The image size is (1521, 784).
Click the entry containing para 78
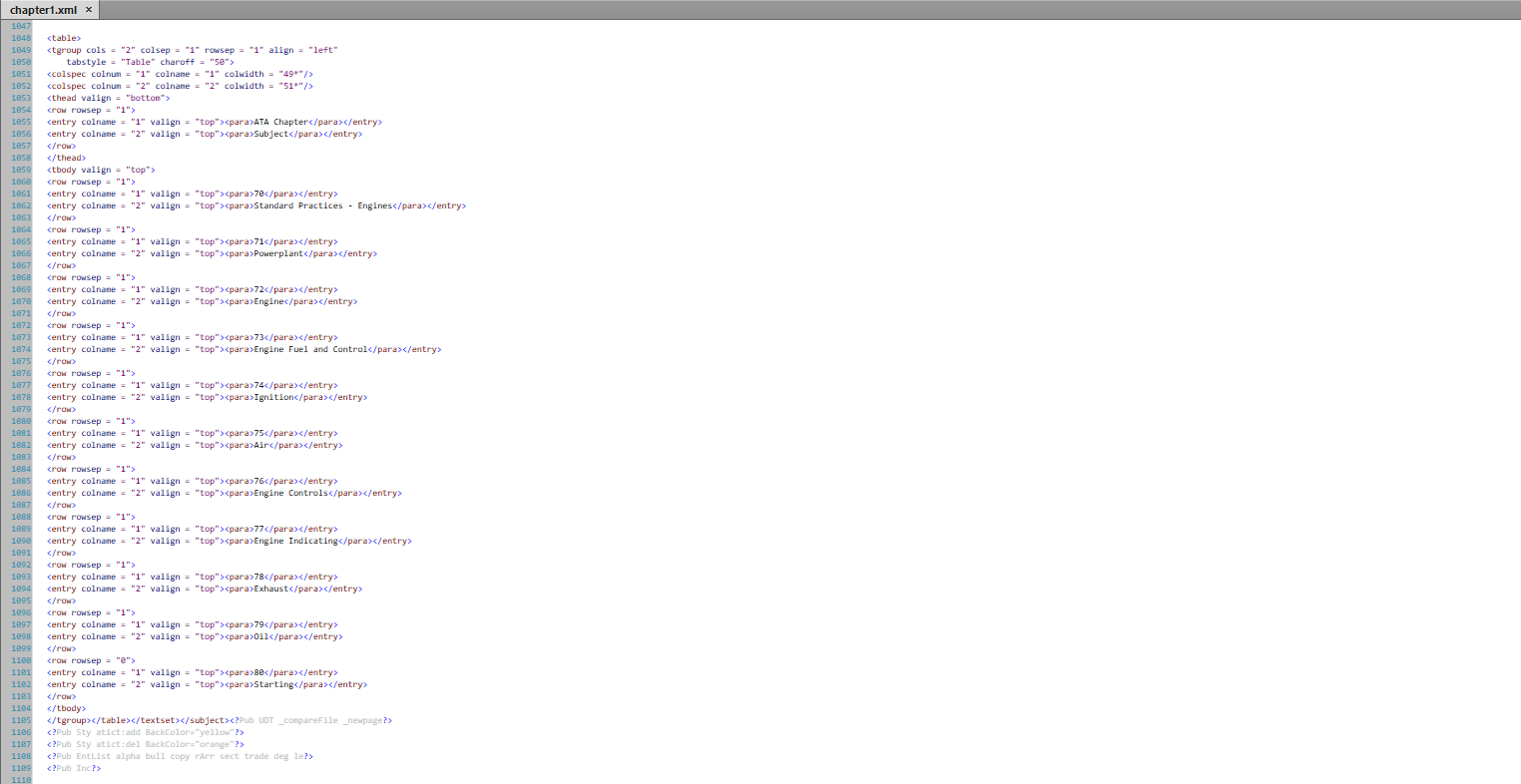click(x=193, y=577)
